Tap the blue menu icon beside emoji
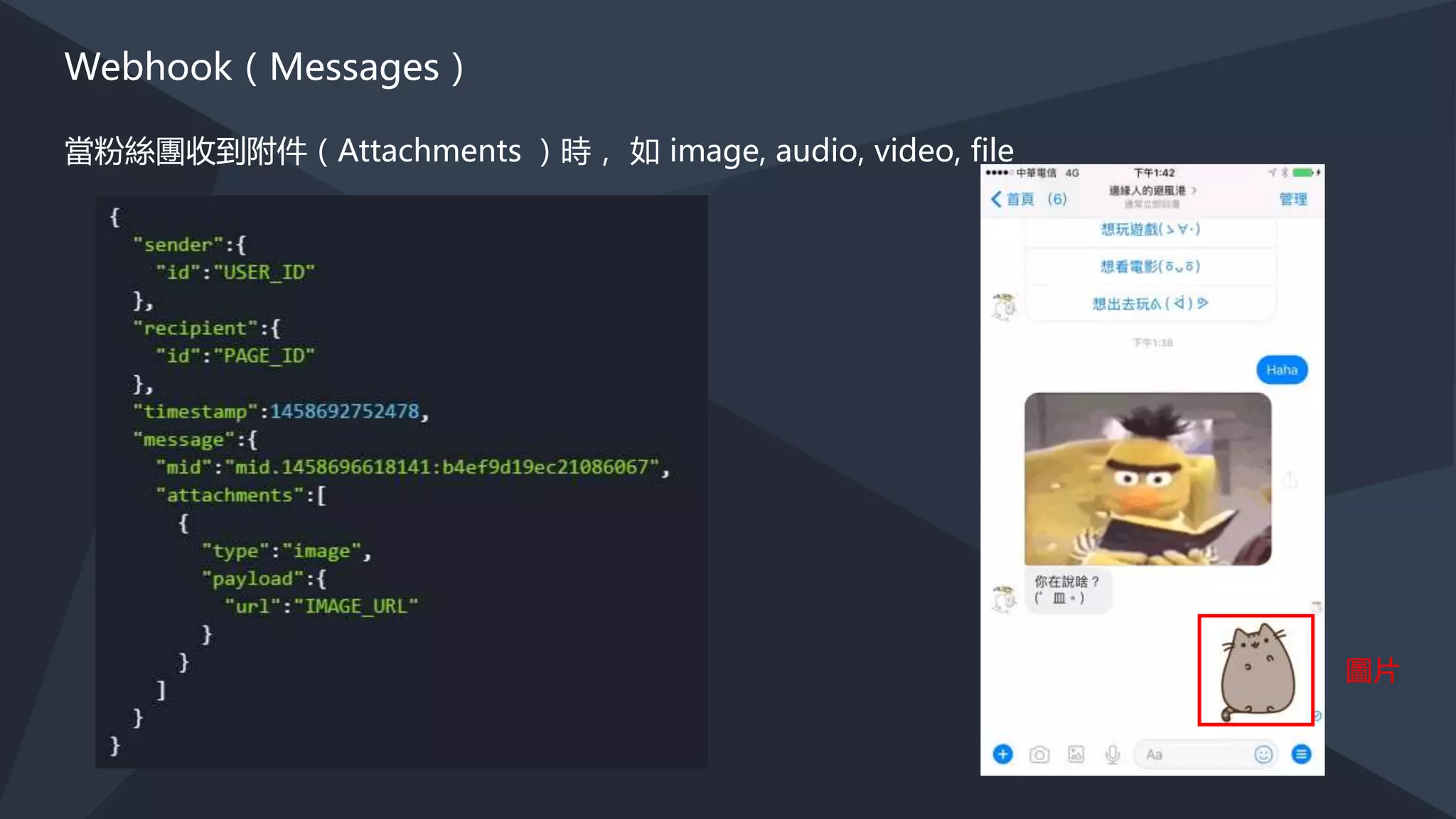Image resolution: width=1456 pixels, height=819 pixels. click(x=1302, y=754)
